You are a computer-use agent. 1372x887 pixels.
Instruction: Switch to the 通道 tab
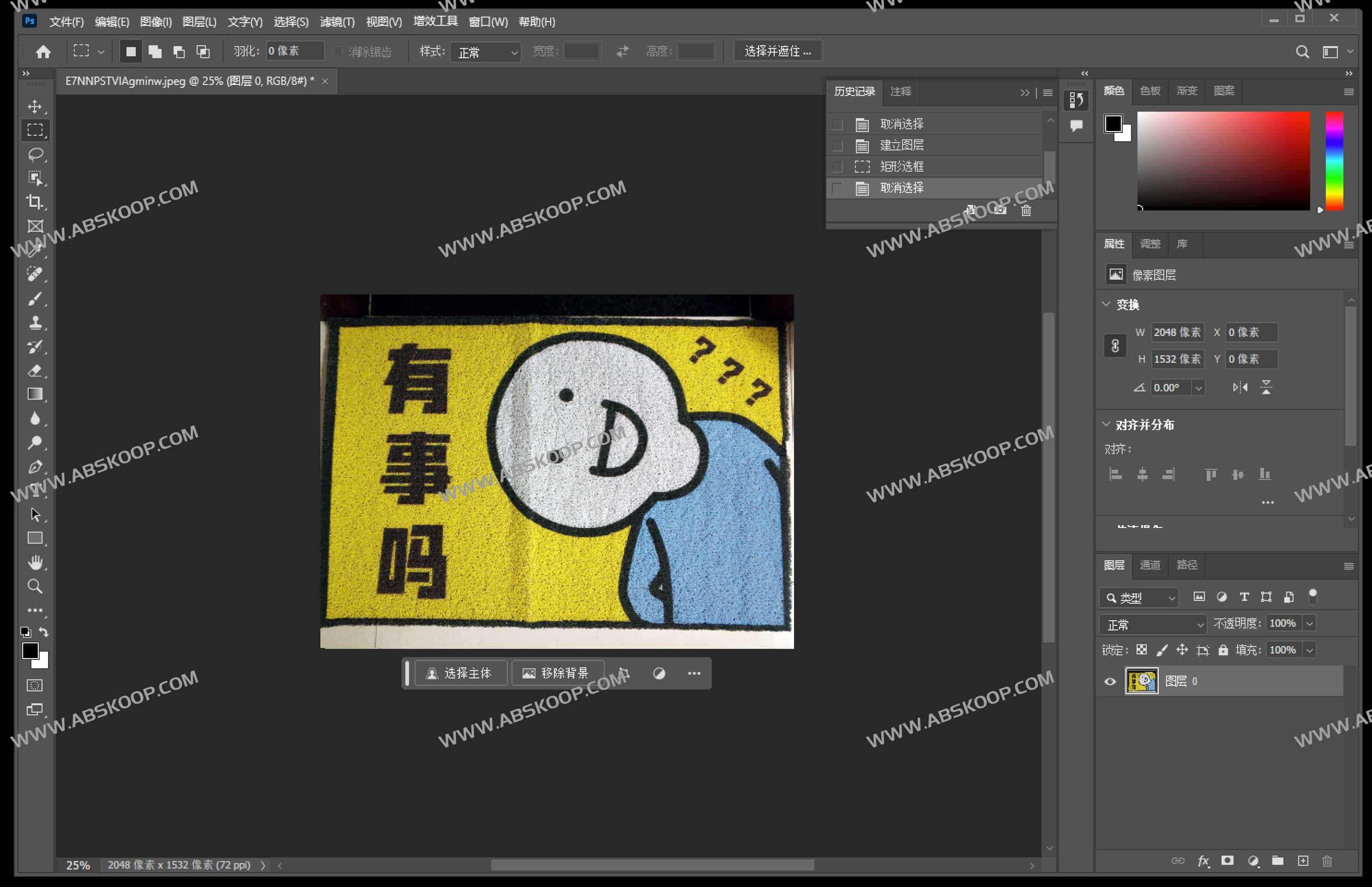point(1149,566)
